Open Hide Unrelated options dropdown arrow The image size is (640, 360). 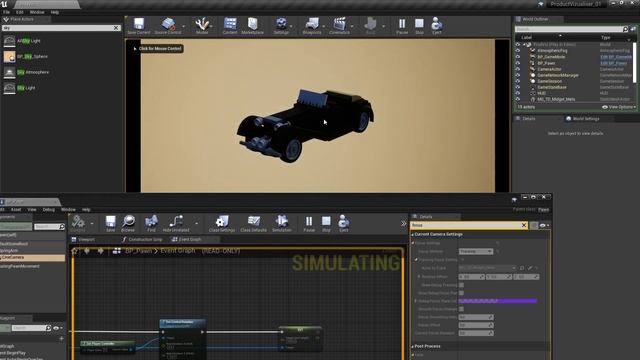tap(196, 224)
